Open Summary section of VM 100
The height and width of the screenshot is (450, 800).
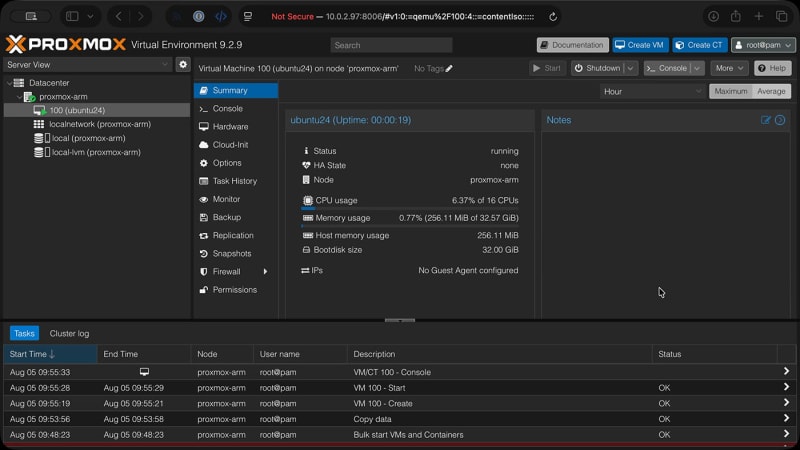[236, 90]
